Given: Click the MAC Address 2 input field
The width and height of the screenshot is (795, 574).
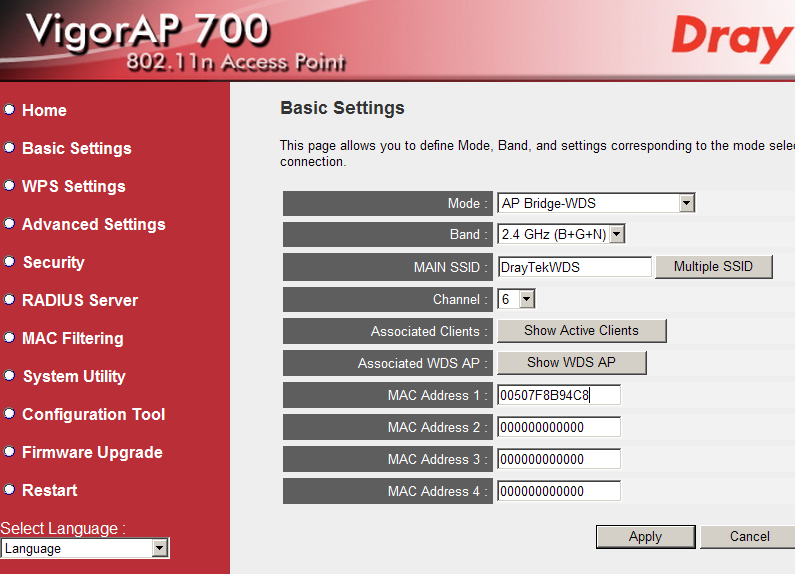Looking at the screenshot, I should coord(559,427).
